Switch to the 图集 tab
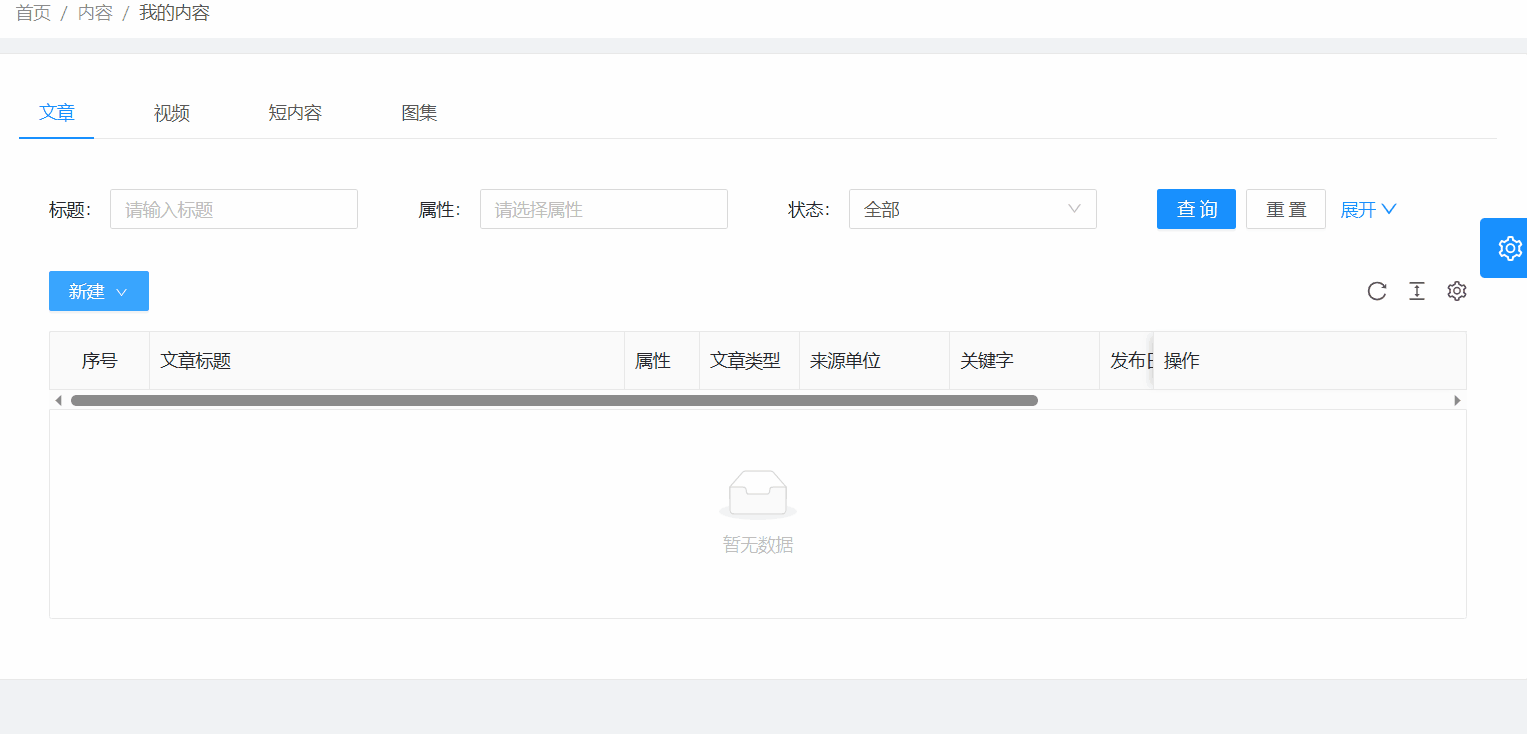The image size is (1527, 734). (419, 113)
